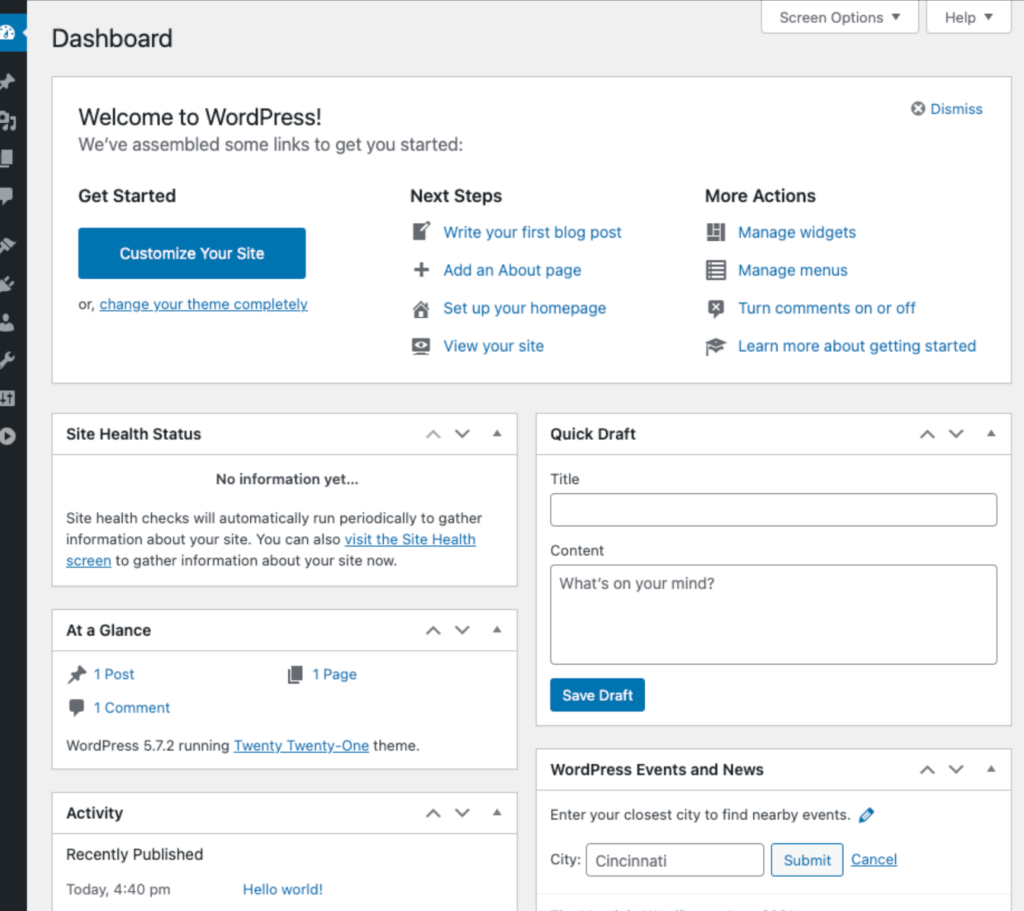
Task: Click the Comments speech bubble sidebar icon
Action: (x=8, y=196)
